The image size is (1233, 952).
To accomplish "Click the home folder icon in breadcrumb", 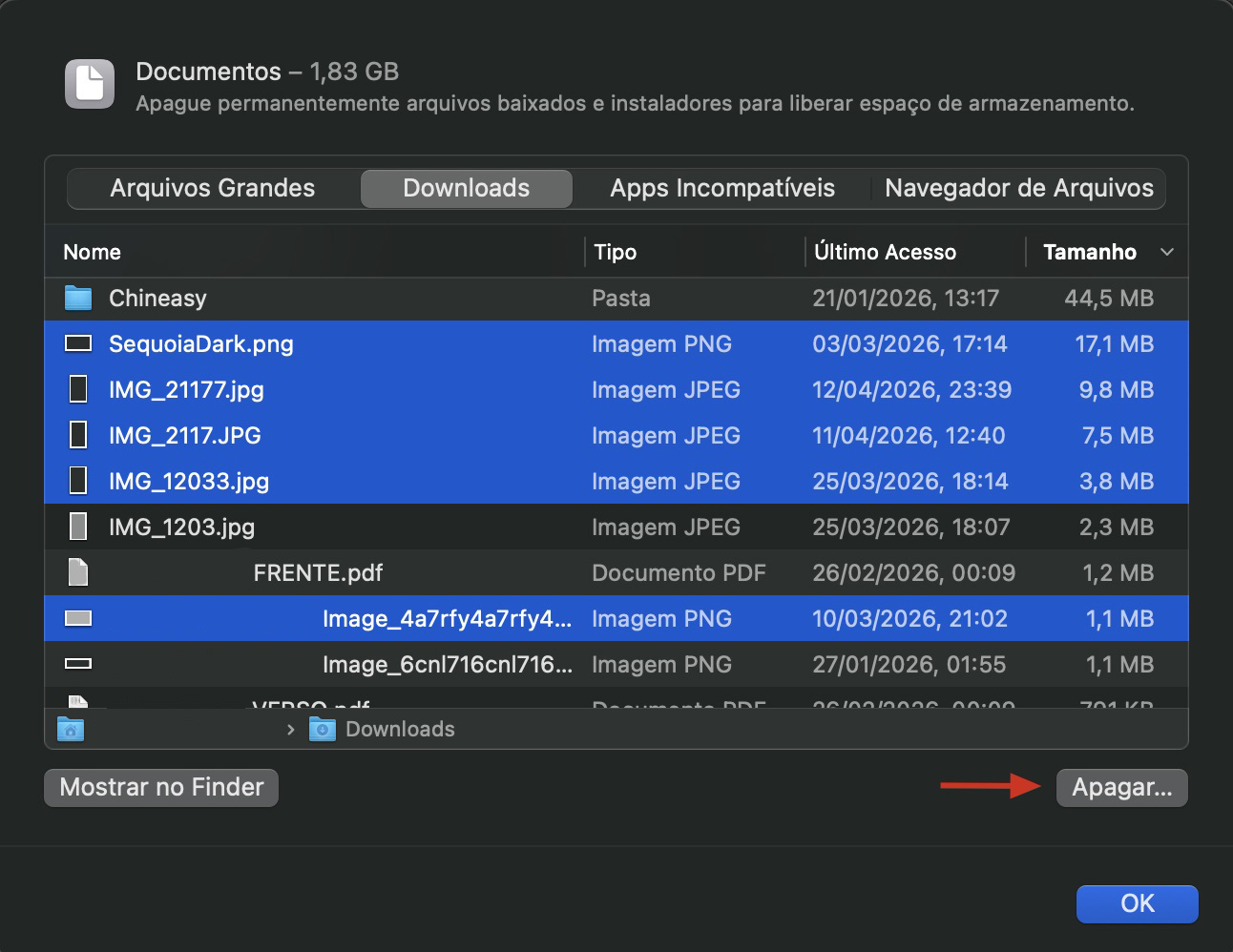I will (x=71, y=729).
